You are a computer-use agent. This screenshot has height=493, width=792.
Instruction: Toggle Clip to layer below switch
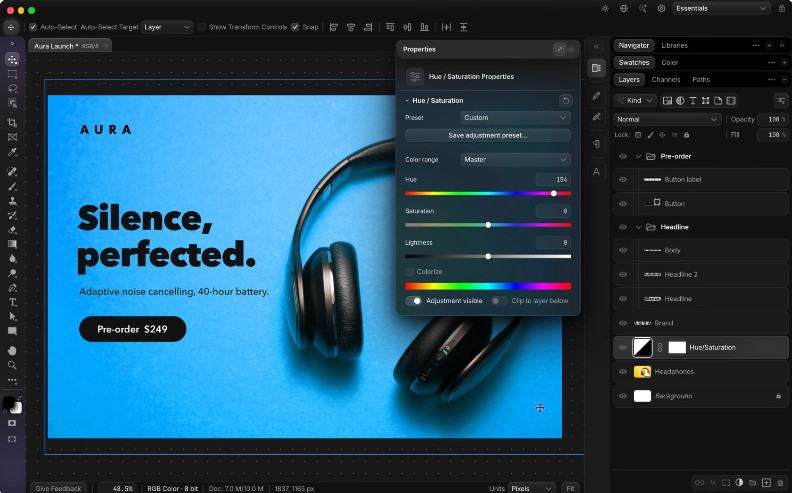coord(498,301)
